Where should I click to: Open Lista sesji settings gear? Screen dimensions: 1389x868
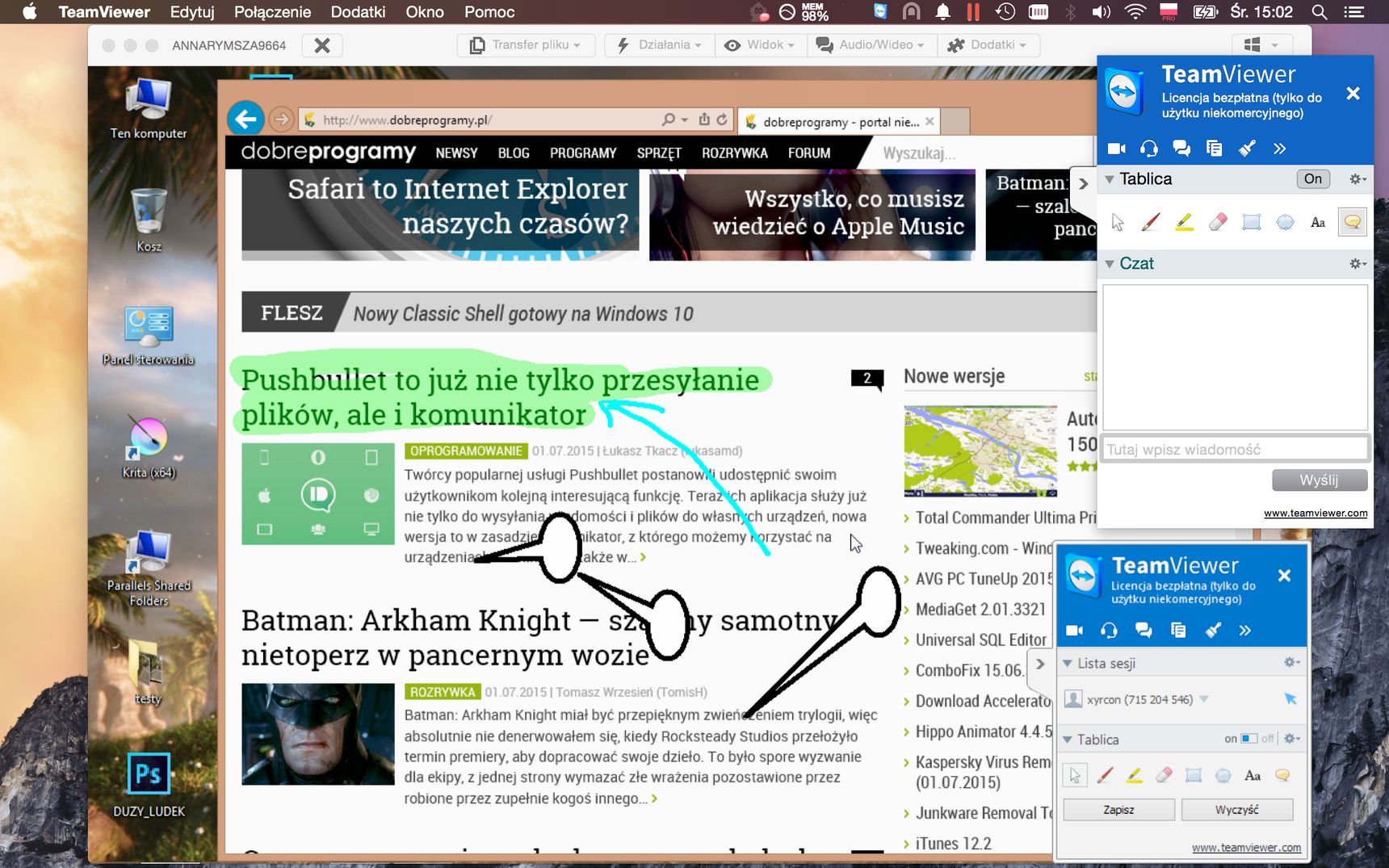click(x=1292, y=663)
